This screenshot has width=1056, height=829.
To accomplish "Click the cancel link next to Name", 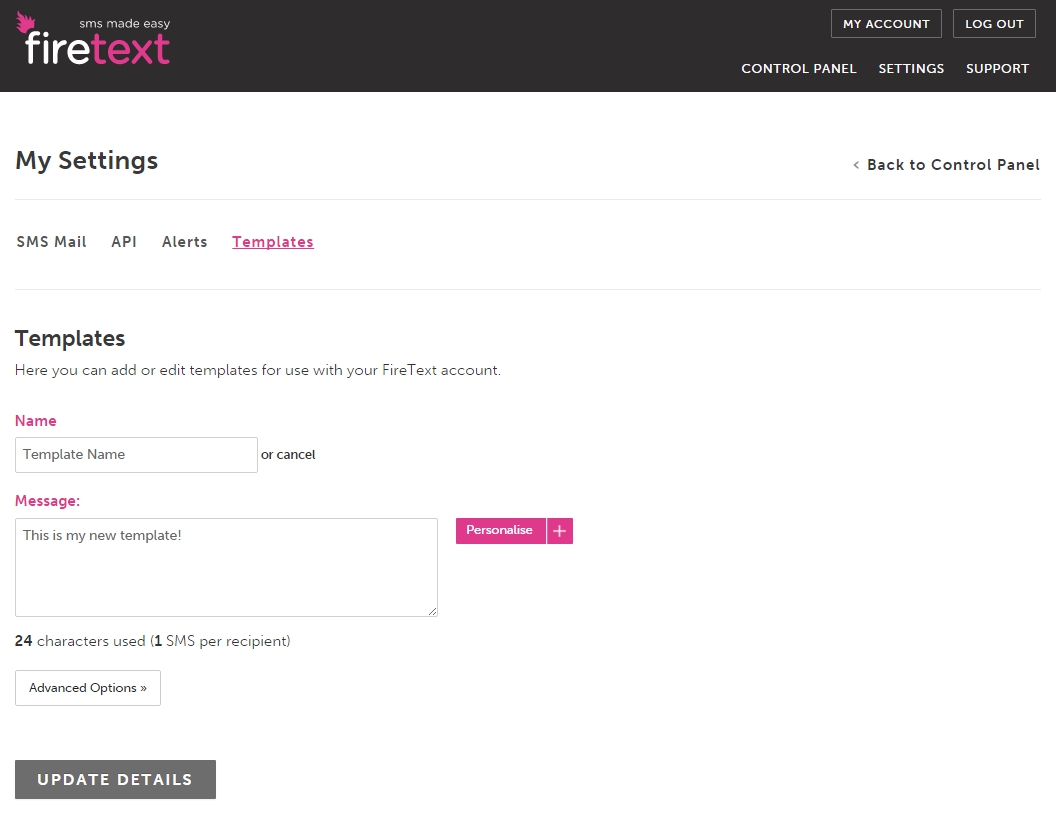I will pos(296,455).
